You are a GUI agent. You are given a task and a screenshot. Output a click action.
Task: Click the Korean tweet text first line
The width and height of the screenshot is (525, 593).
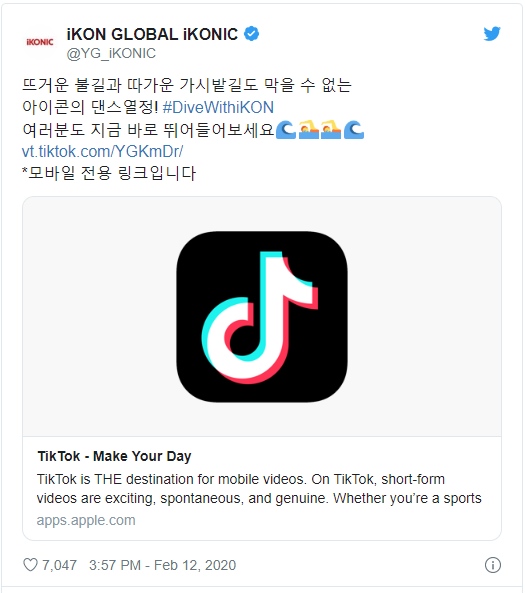(187, 85)
